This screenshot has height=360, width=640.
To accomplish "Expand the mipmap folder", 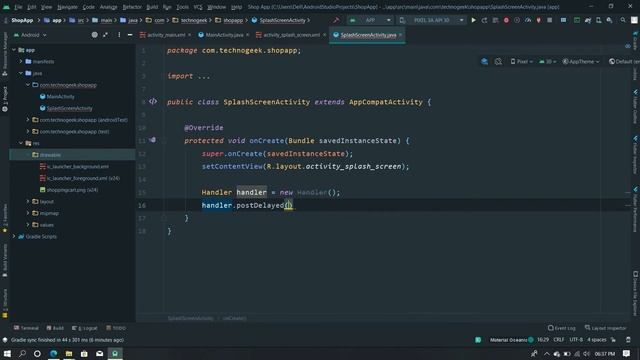I will pyautogui.click(x=28, y=213).
